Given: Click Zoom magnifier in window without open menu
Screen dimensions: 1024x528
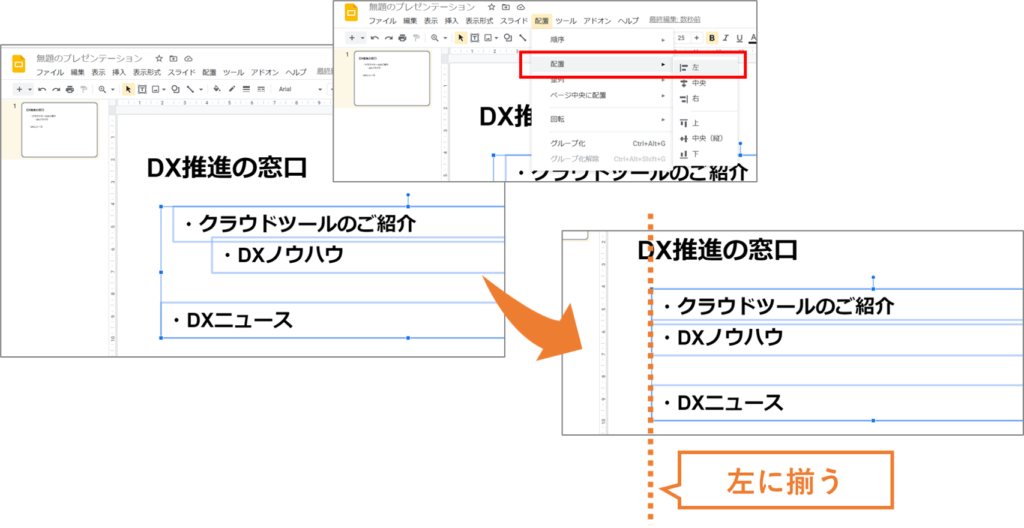Looking at the screenshot, I should click(x=103, y=89).
